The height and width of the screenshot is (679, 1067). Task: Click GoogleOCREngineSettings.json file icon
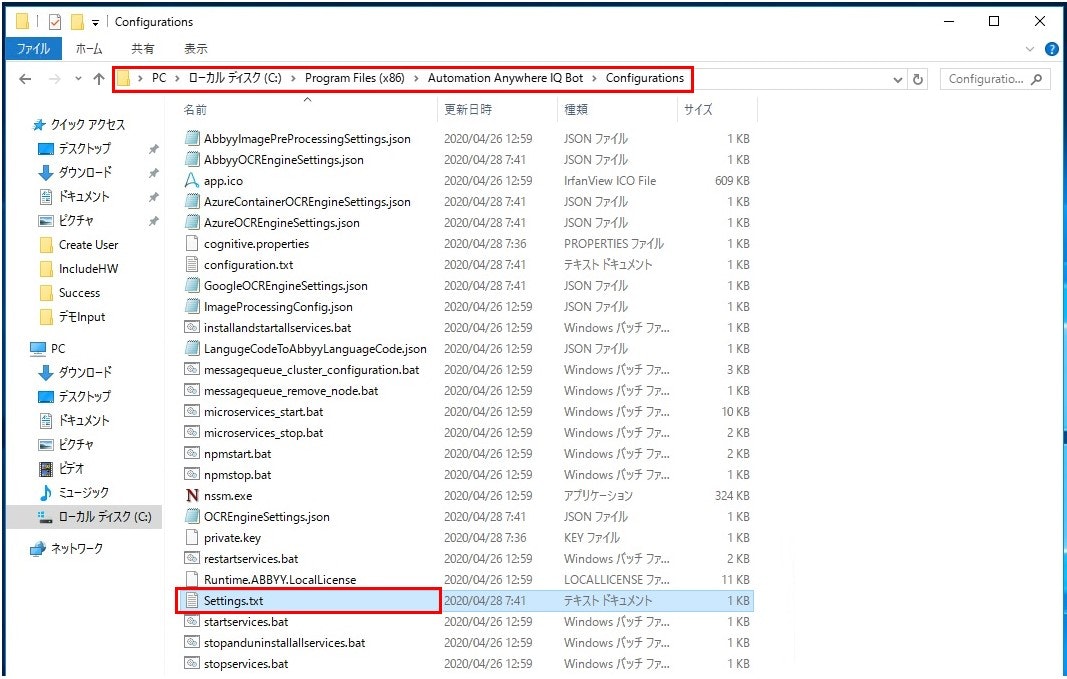193,286
